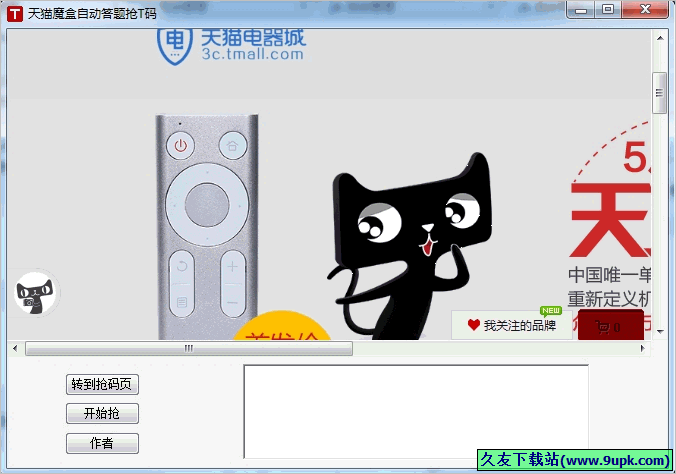This screenshot has width=676, height=474.
Task: Click the vertical scrollbar thumb
Action: (659, 93)
